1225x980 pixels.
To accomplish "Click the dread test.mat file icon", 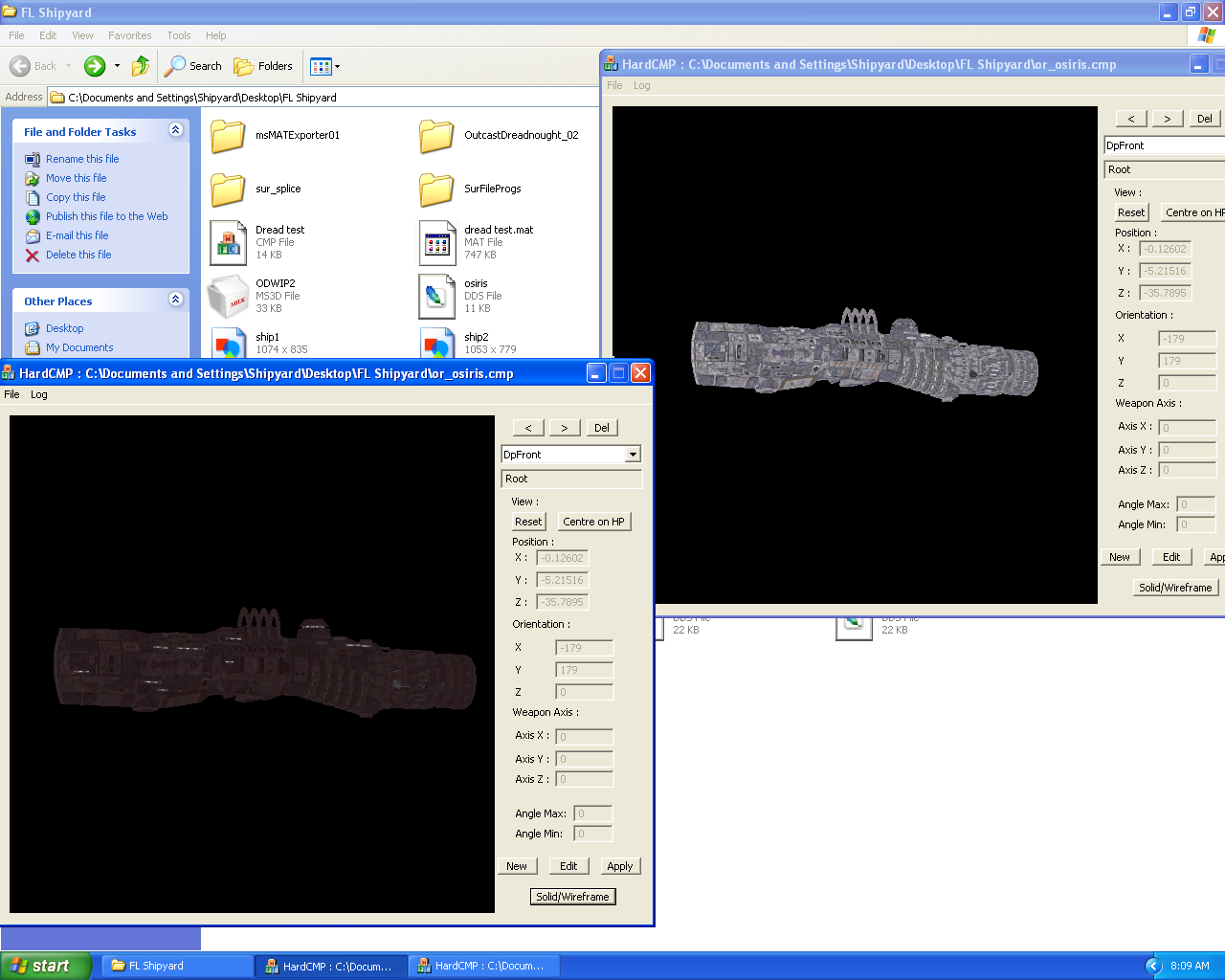I will click(436, 243).
